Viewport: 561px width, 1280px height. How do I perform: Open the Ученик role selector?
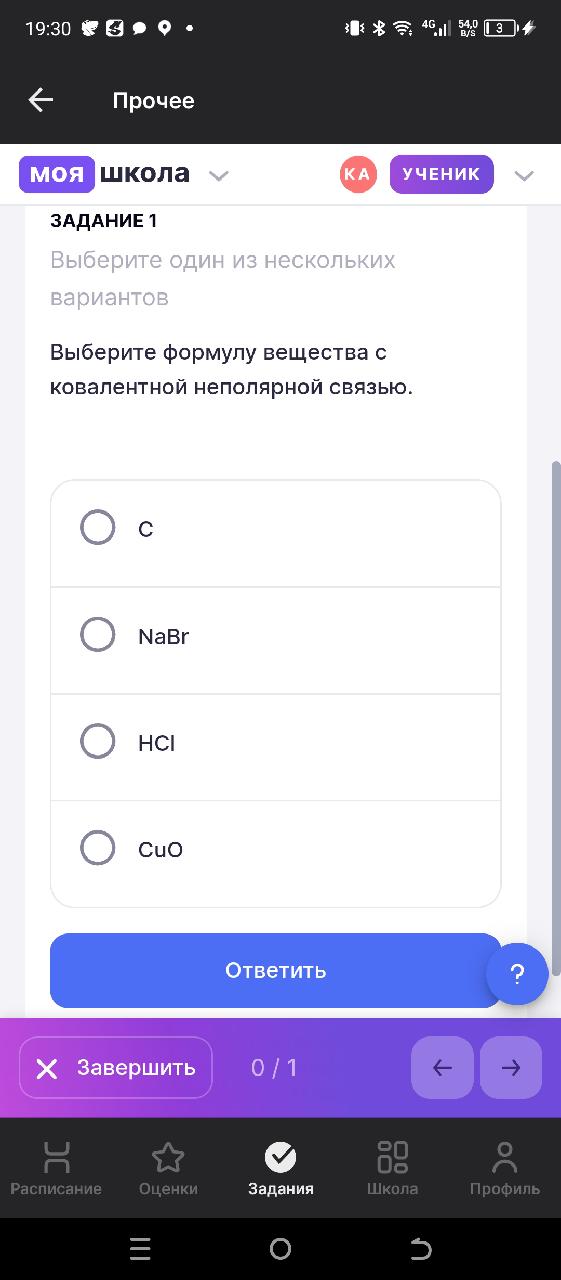(441, 174)
